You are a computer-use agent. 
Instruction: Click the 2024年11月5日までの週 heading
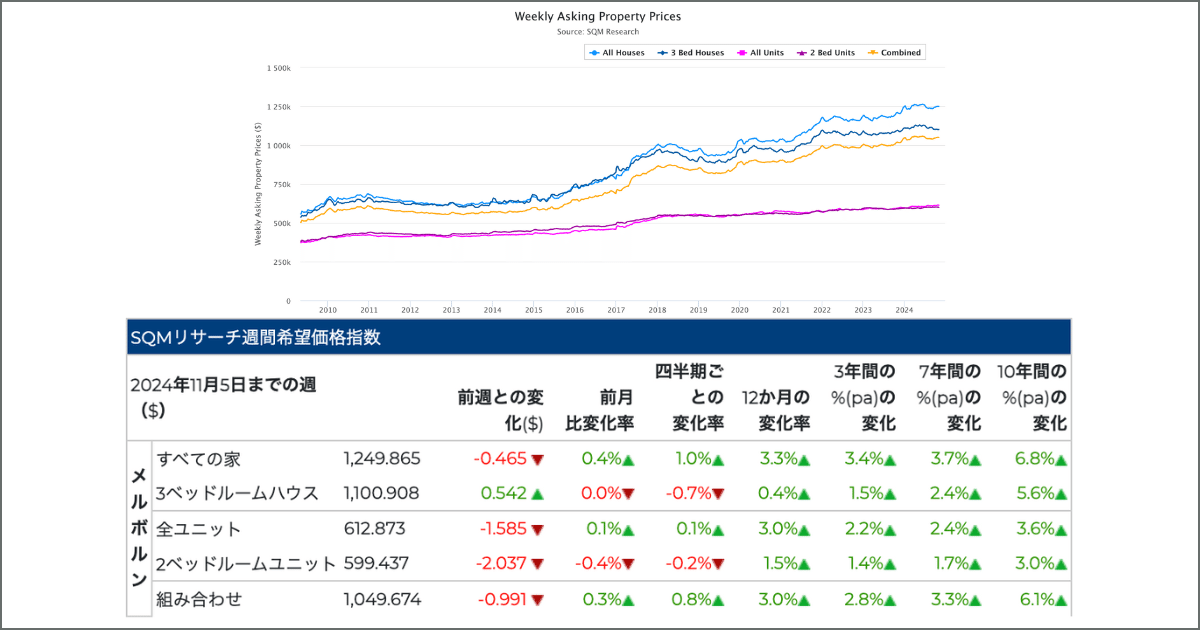pos(223,396)
